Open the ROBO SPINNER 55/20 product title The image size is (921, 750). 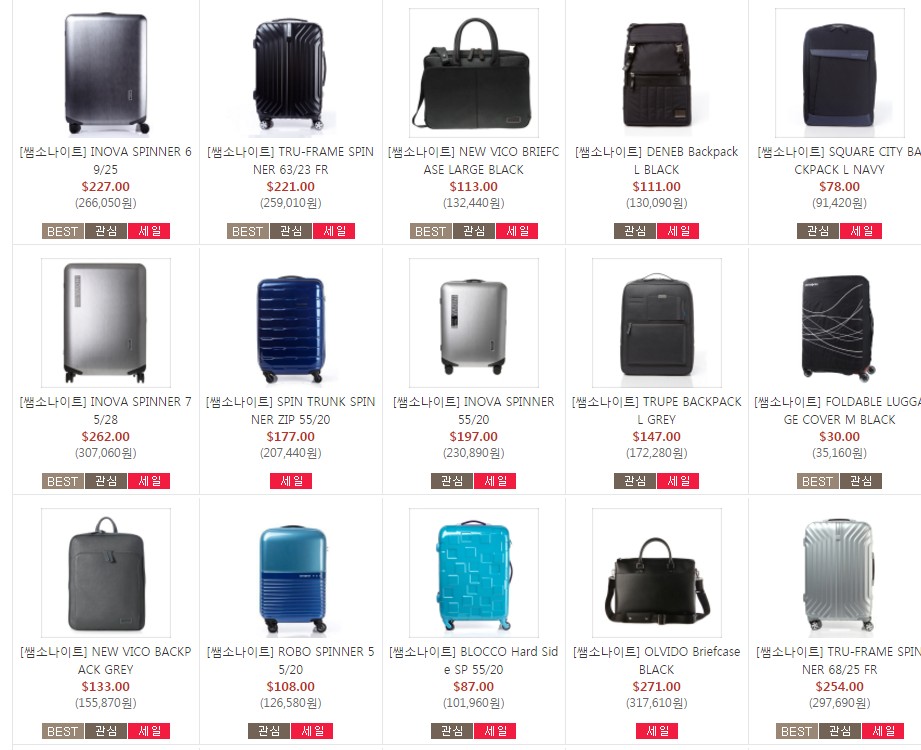(x=291, y=660)
